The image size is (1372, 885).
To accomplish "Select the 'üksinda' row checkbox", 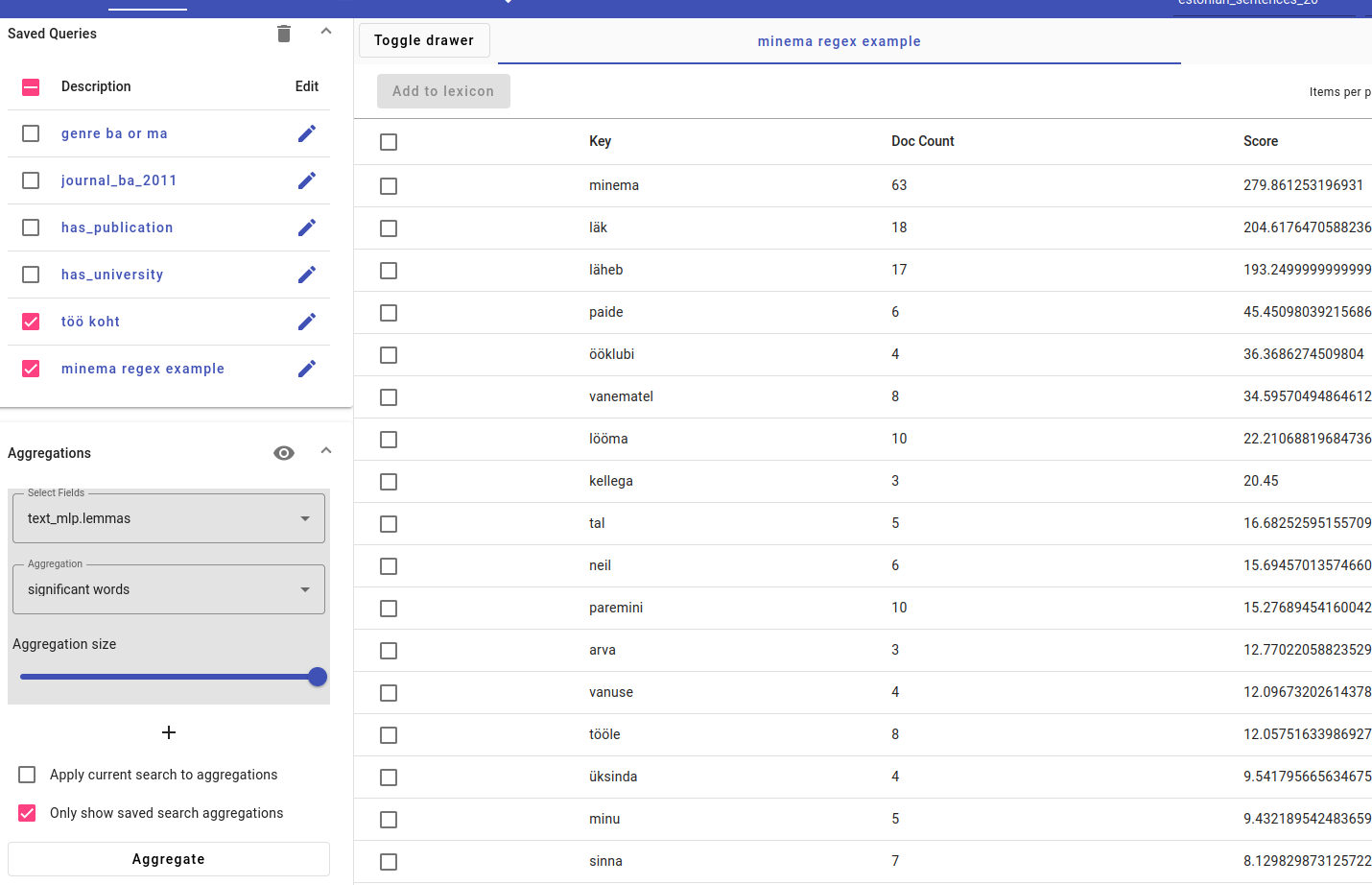I will click(x=389, y=777).
